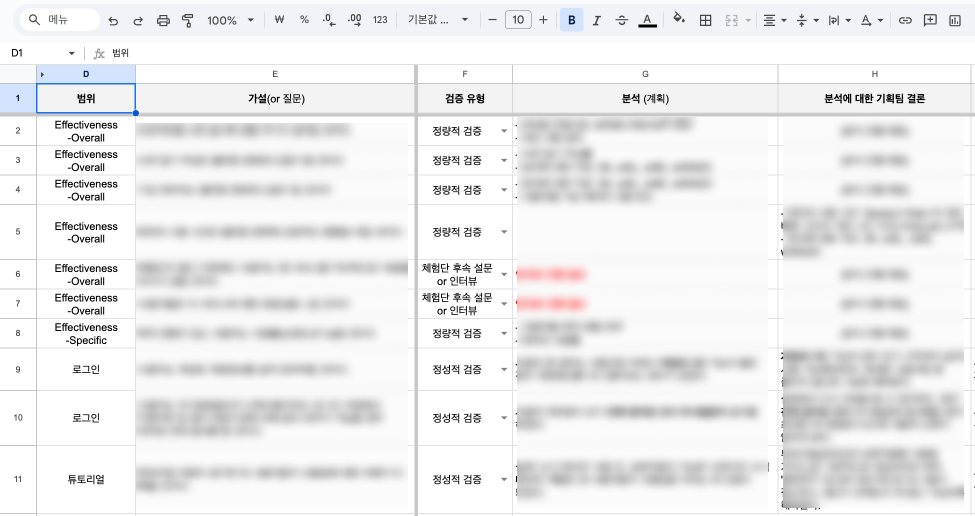Image resolution: width=975 pixels, height=516 pixels.
Task: Open the 기본값 font dropdown
Action: [x=438, y=20]
